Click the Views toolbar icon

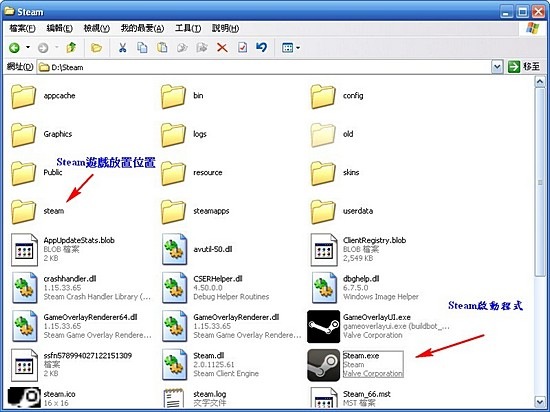[287, 48]
